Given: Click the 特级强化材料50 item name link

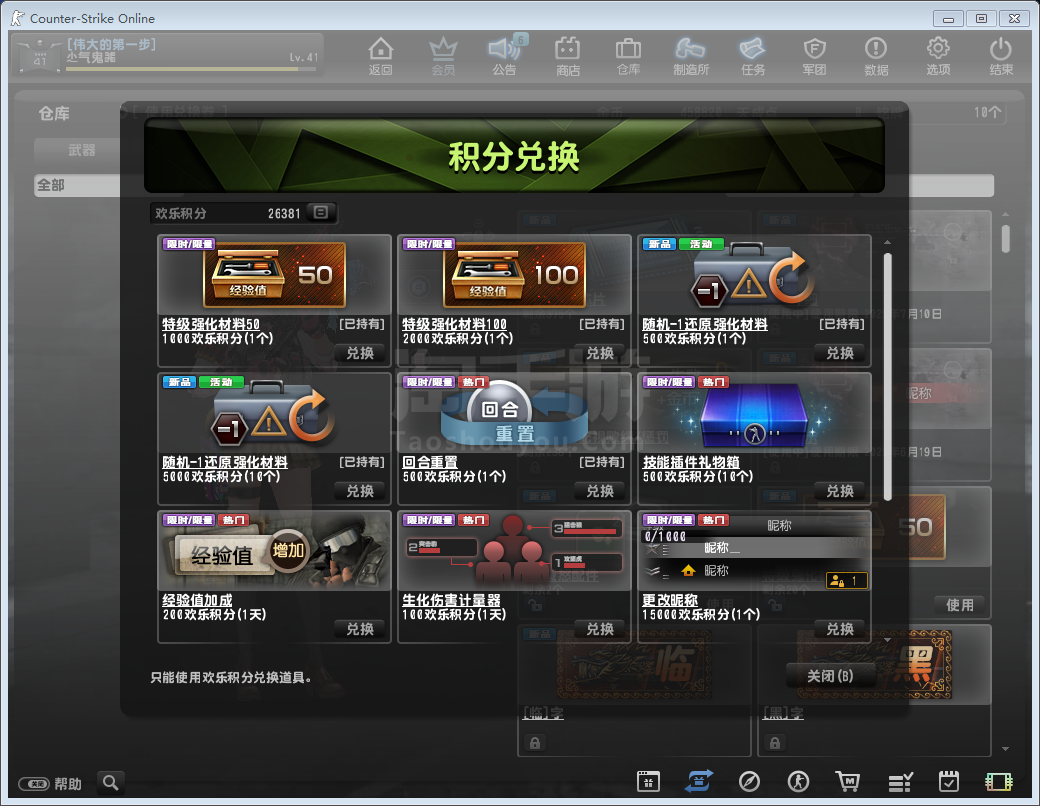Looking at the screenshot, I should pyautogui.click(x=211, y=324).
